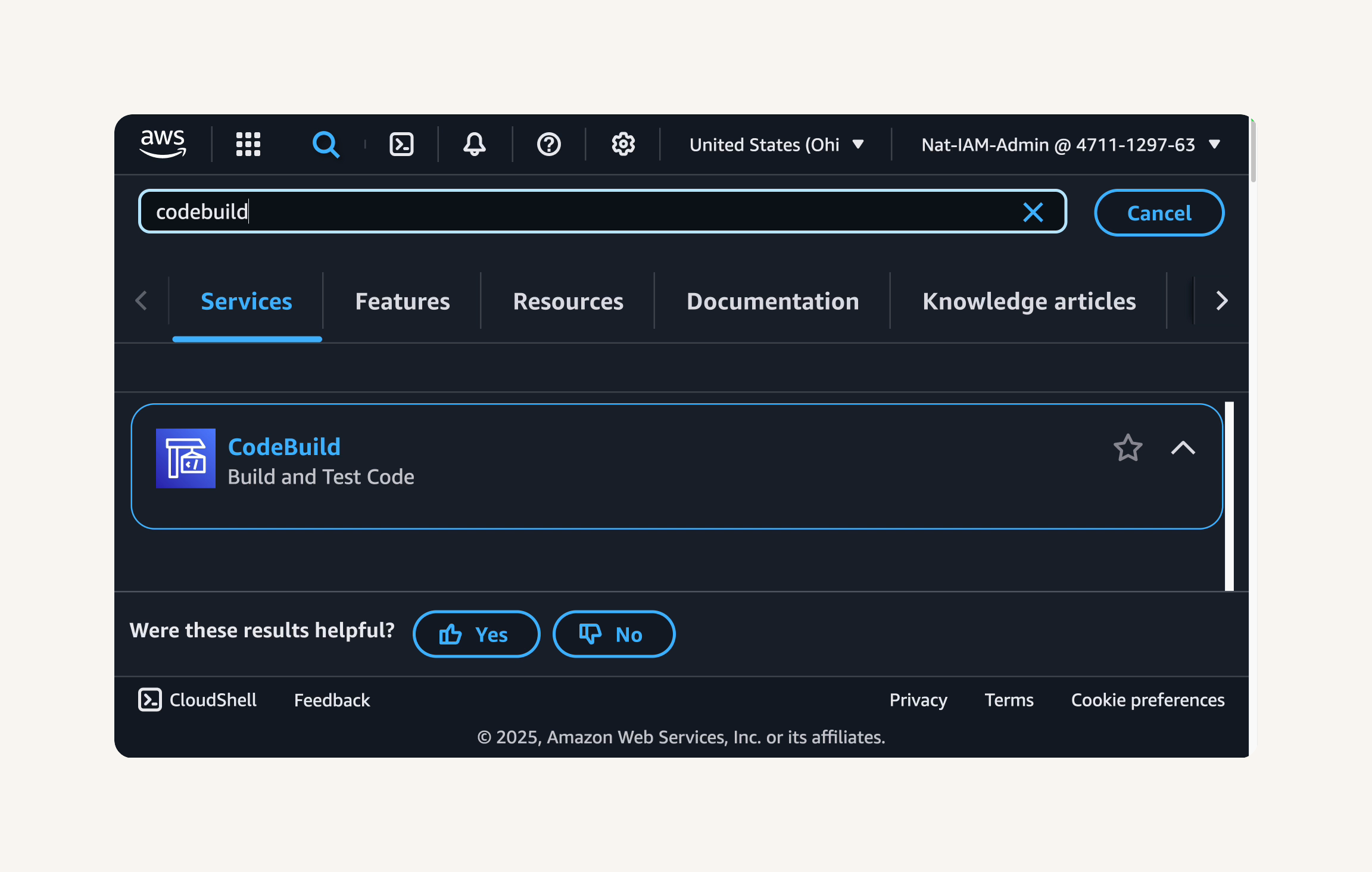Open the Feedback link
1372x872 pixels.
pyautogui.click(x=332, y=700)
